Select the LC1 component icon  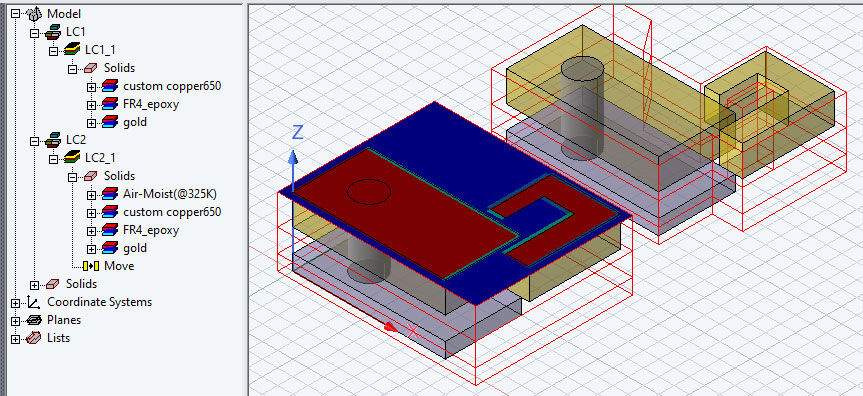coord(53,32)
